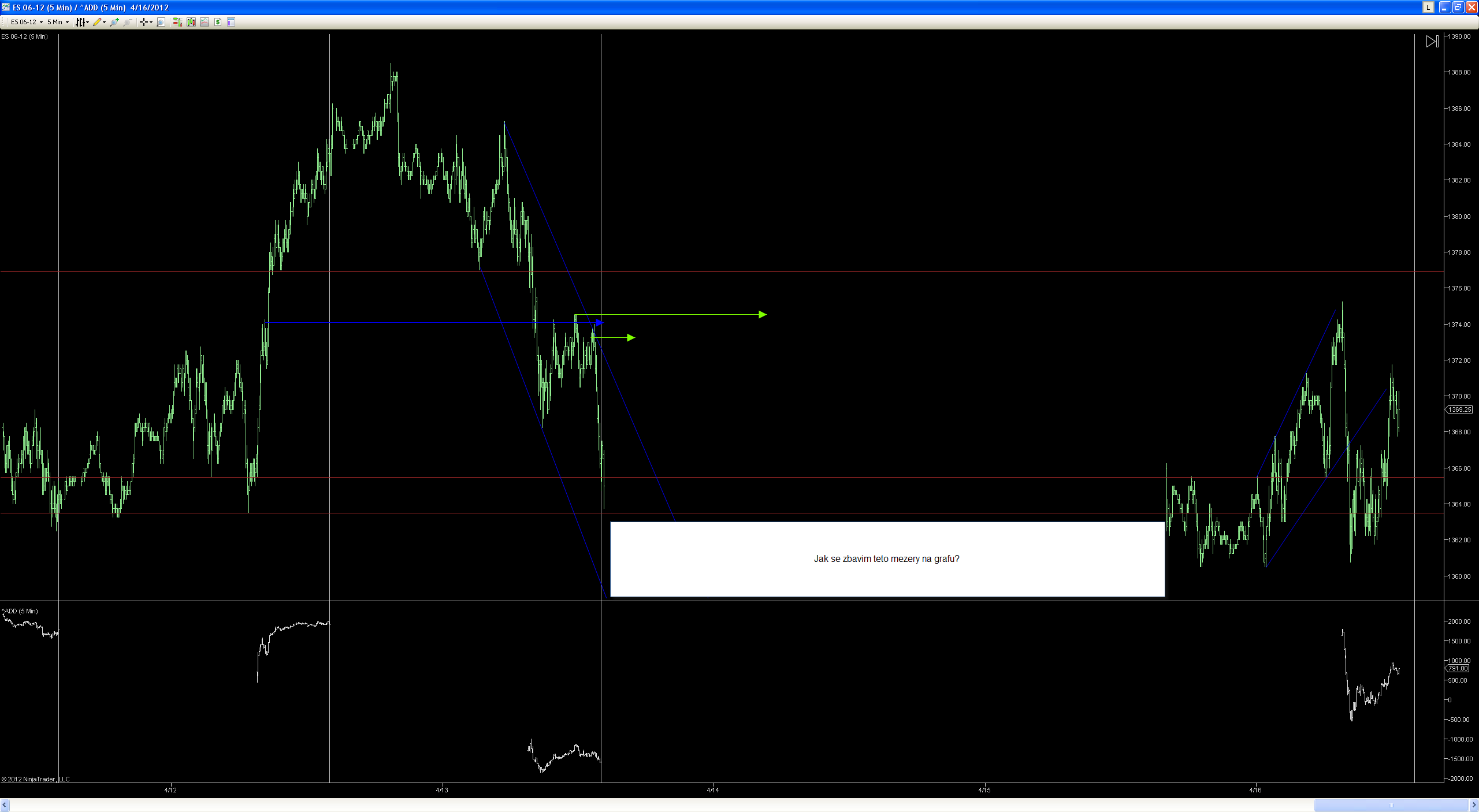Open the chart properties icon
The height and width of the screenshot is (812, 1479).
(x=231, y=22)
